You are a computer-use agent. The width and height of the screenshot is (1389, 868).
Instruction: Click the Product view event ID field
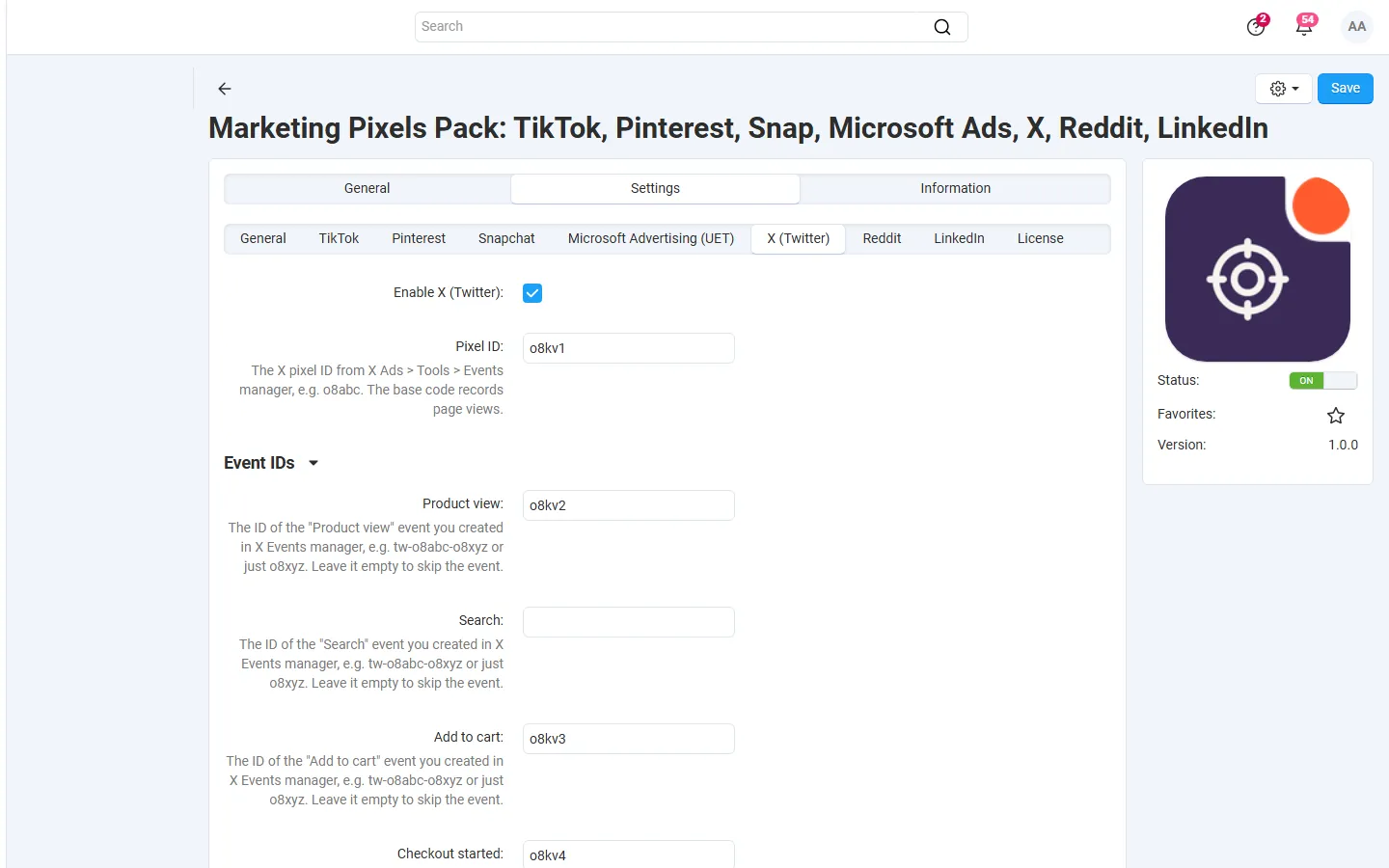tap(629, 505)
